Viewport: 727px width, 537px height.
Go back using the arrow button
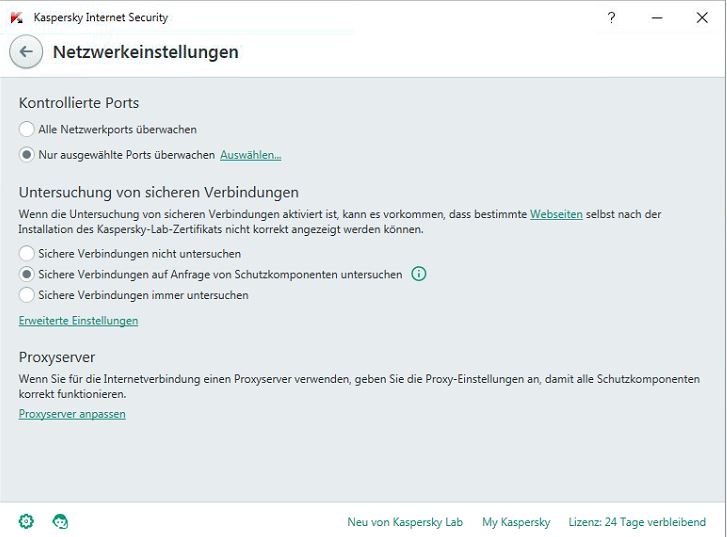pyautogui.click(x=26, y=51)
